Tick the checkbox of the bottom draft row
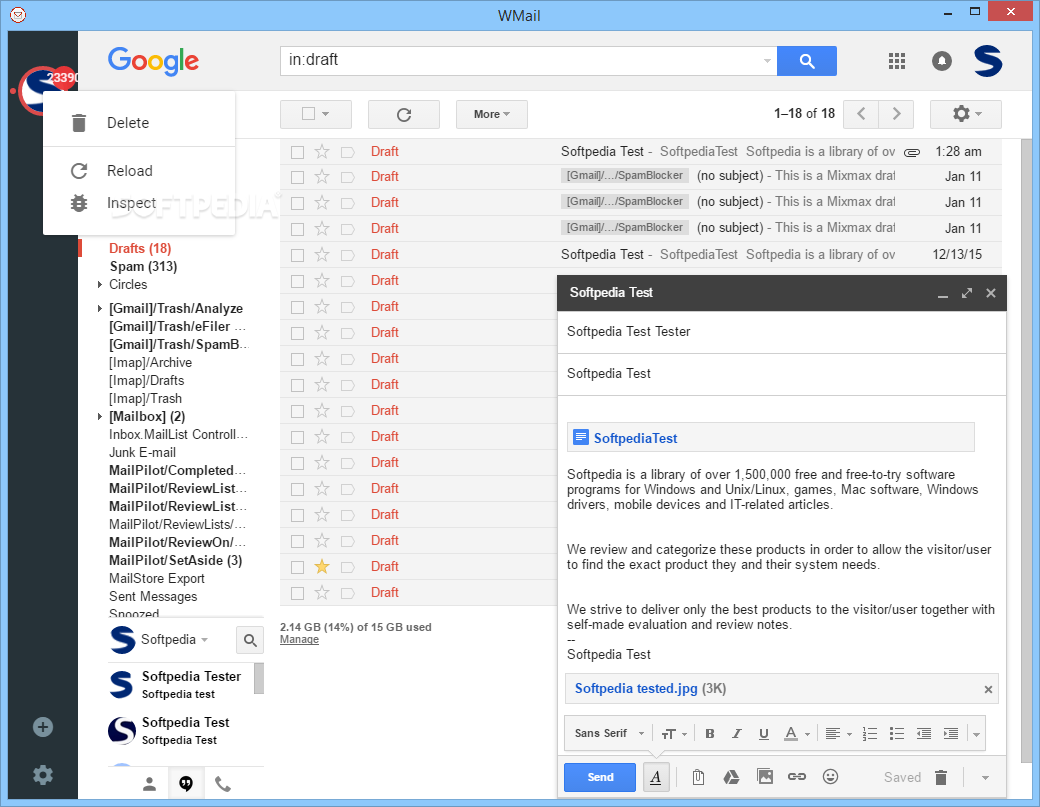The width and height of the screenshot is (1040, 807). click(298, 593)
